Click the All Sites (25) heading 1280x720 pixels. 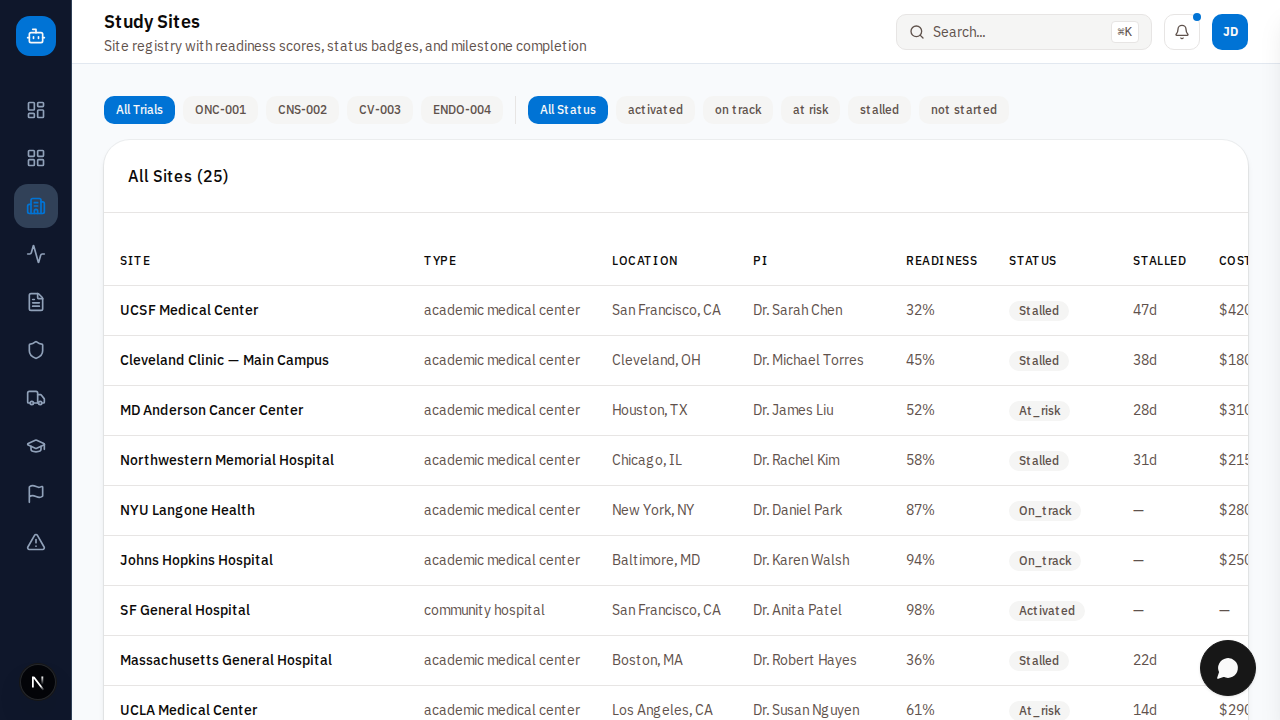click(178, 176)
